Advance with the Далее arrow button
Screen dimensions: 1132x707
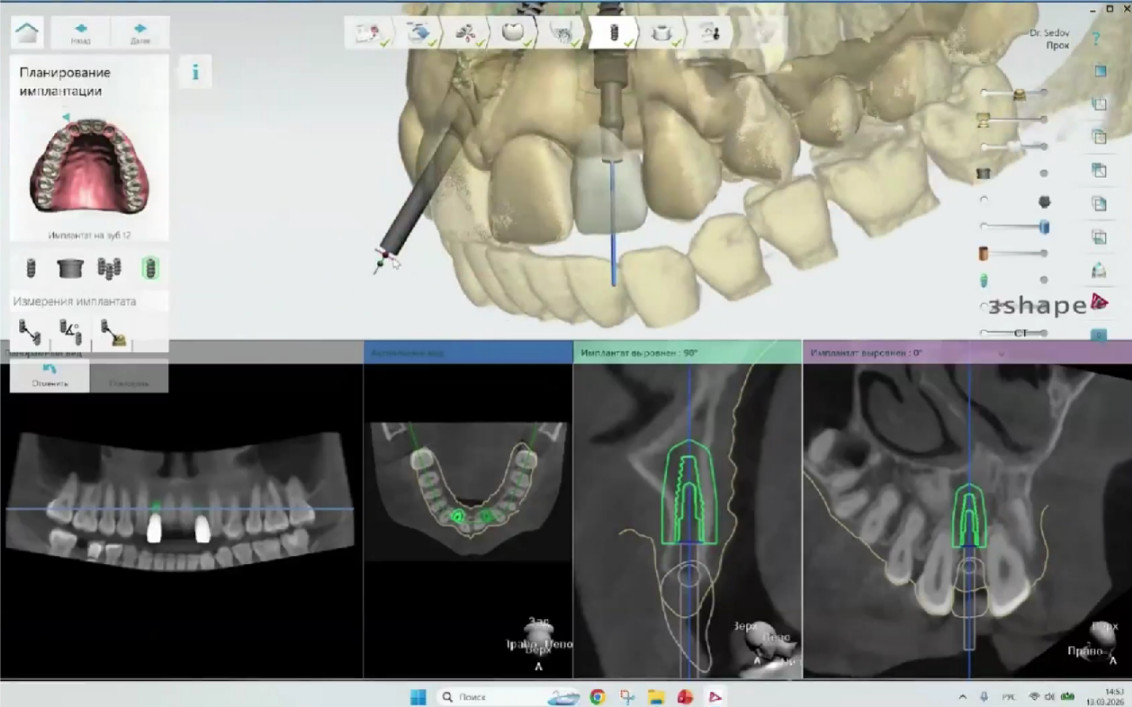[x=140, y=32]
